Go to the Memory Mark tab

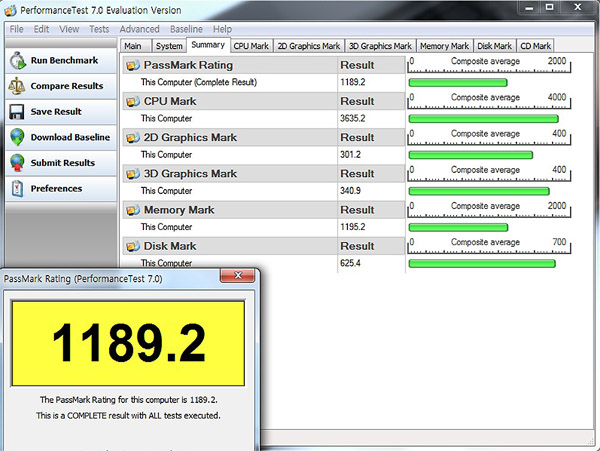(444, 46)
